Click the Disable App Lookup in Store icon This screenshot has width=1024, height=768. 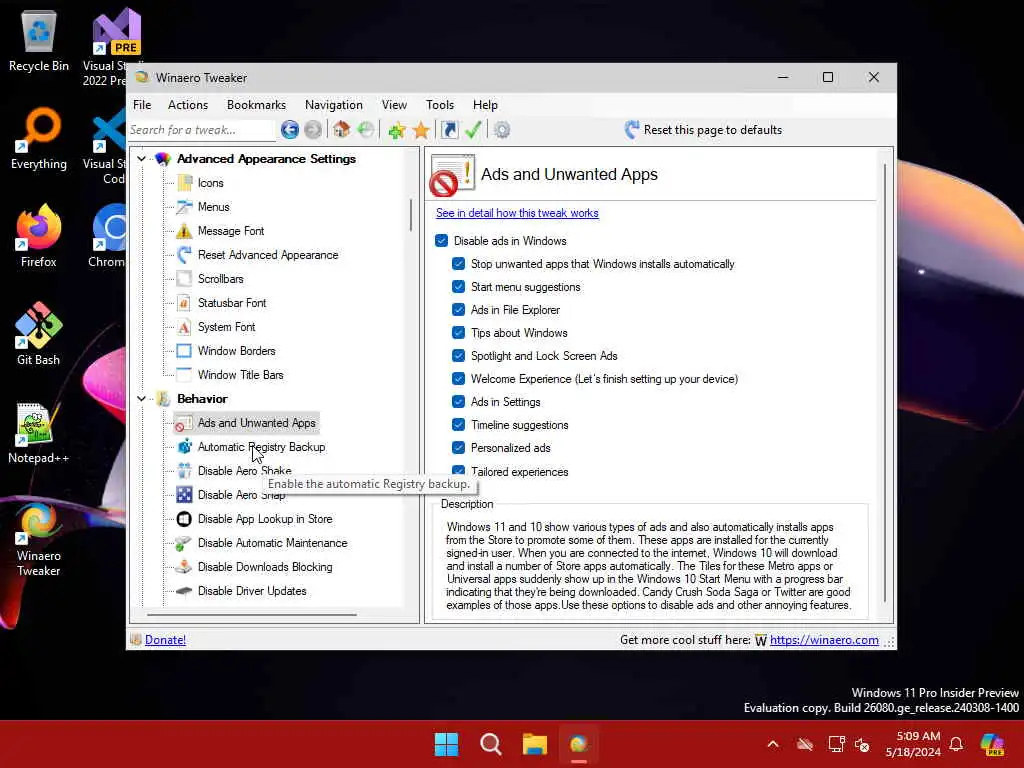185,519
